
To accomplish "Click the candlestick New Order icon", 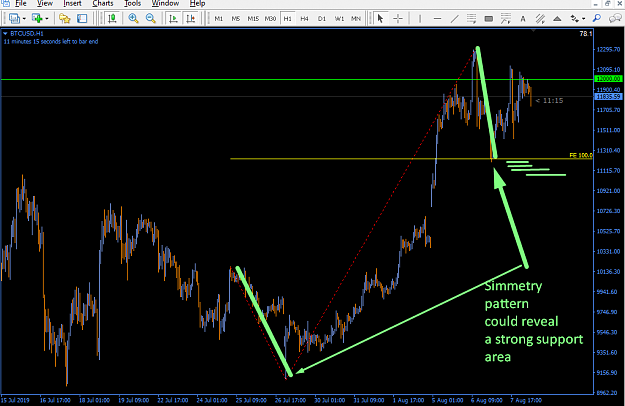I will (112, 18).
